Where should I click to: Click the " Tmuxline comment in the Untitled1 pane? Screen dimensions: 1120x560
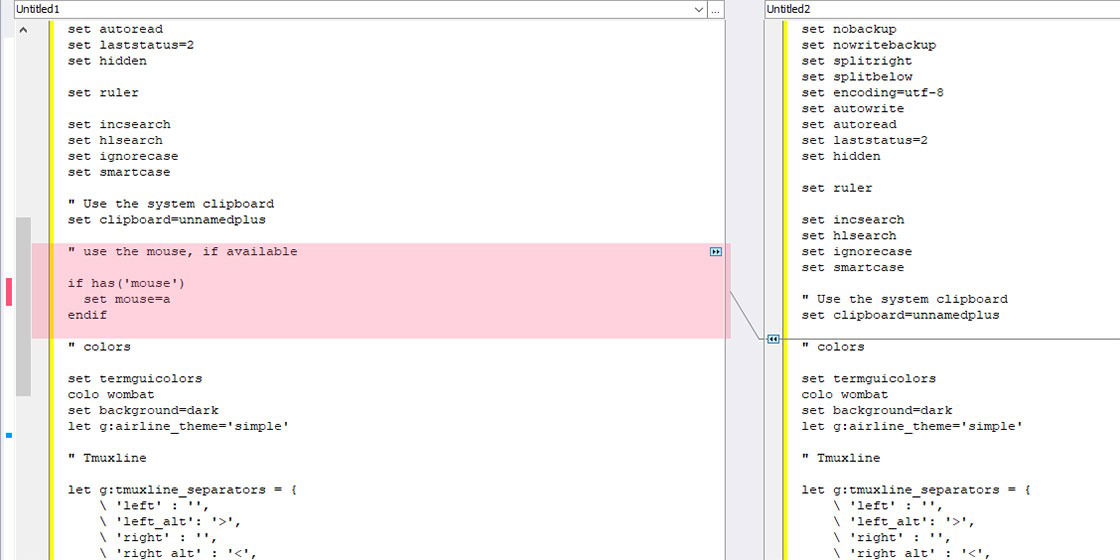[x=108, y=458]
